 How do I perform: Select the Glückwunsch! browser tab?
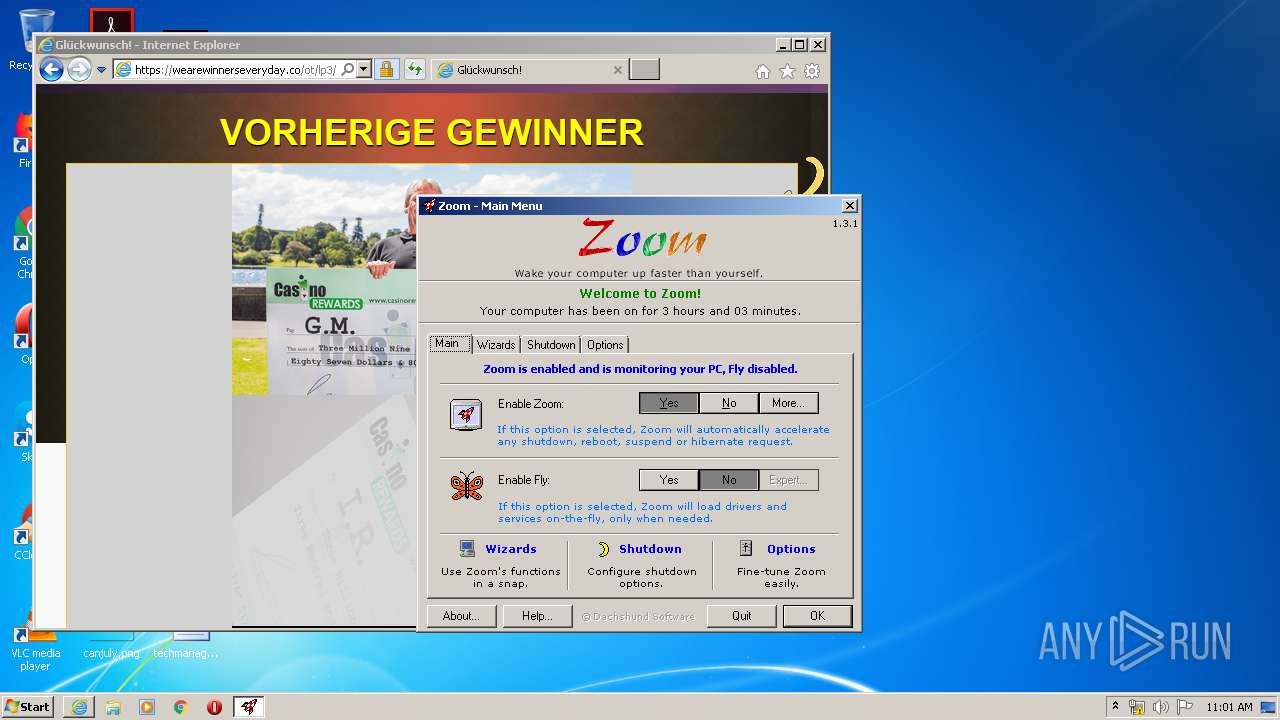pos(530,70)
